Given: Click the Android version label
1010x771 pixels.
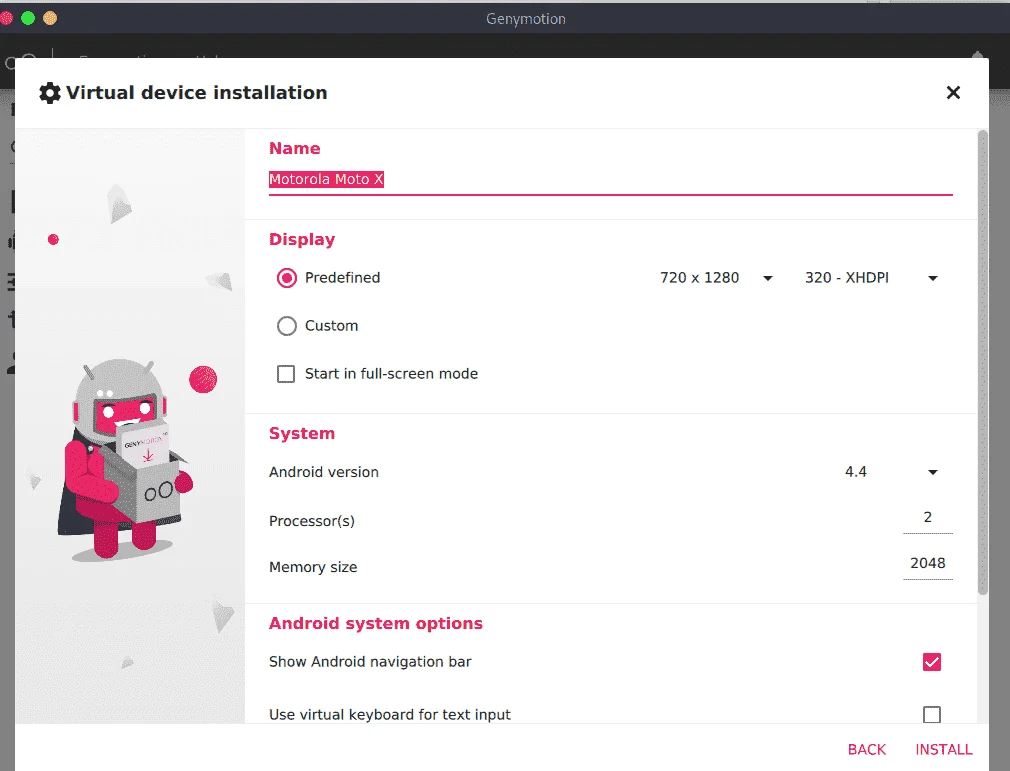Looking at the screenshot, I should [324, 472].
